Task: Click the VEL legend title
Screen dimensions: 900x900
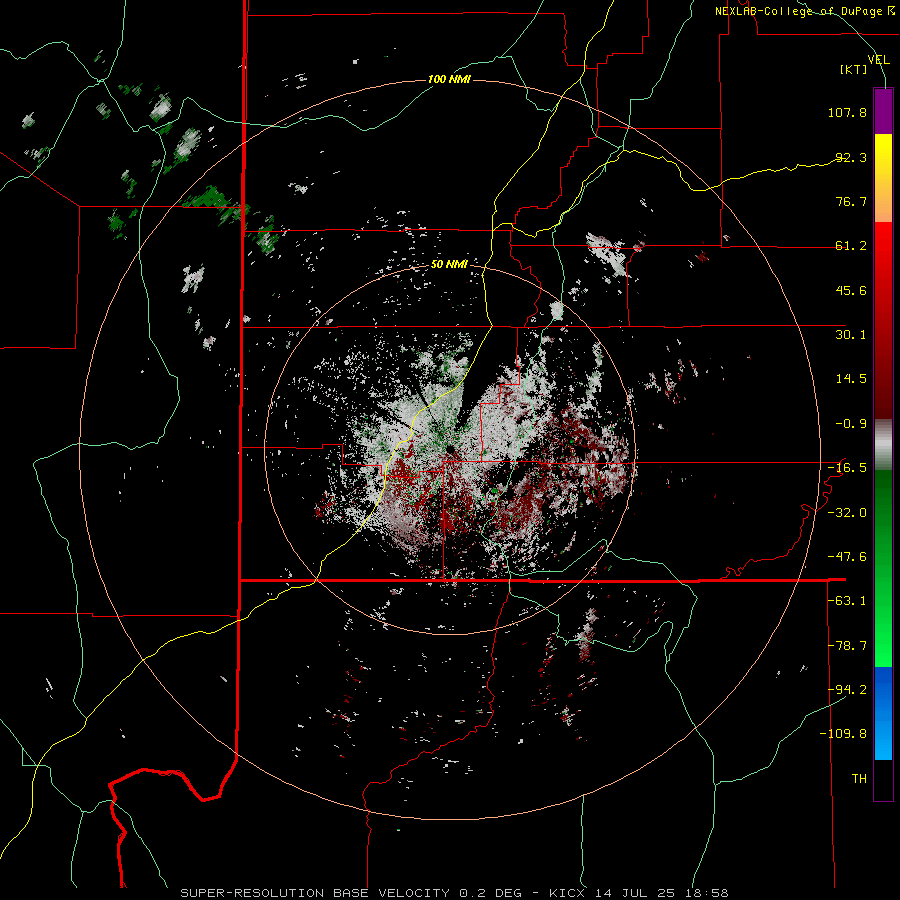Action: (878, 60)
